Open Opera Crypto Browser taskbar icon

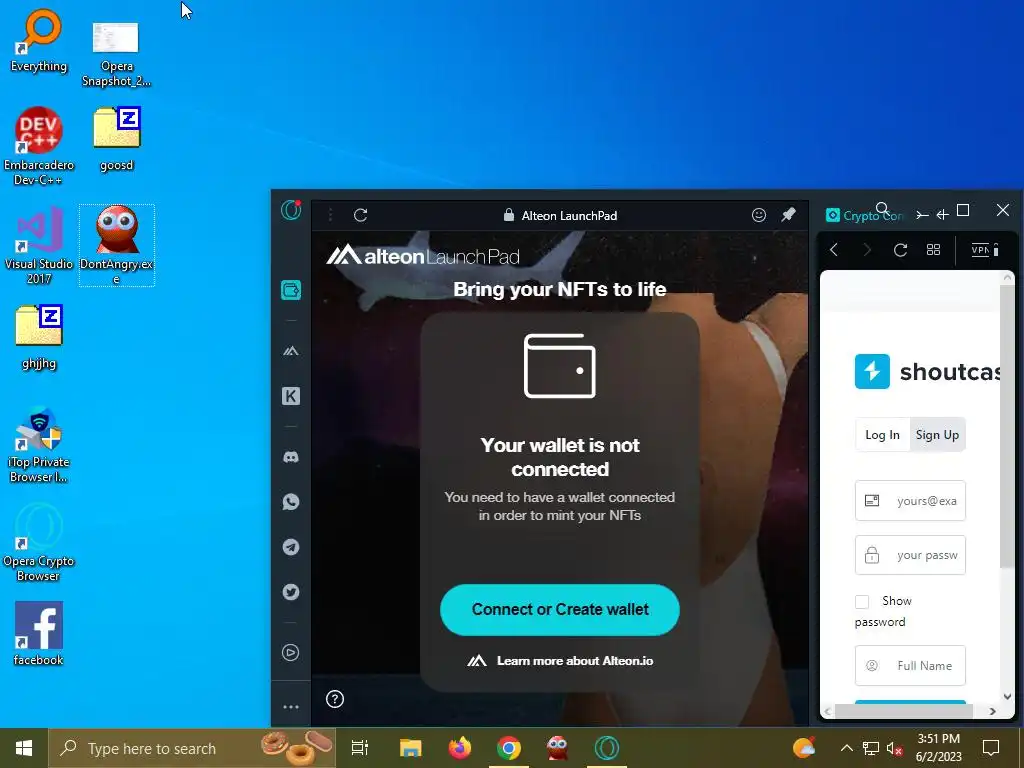(x=607, y=748)
